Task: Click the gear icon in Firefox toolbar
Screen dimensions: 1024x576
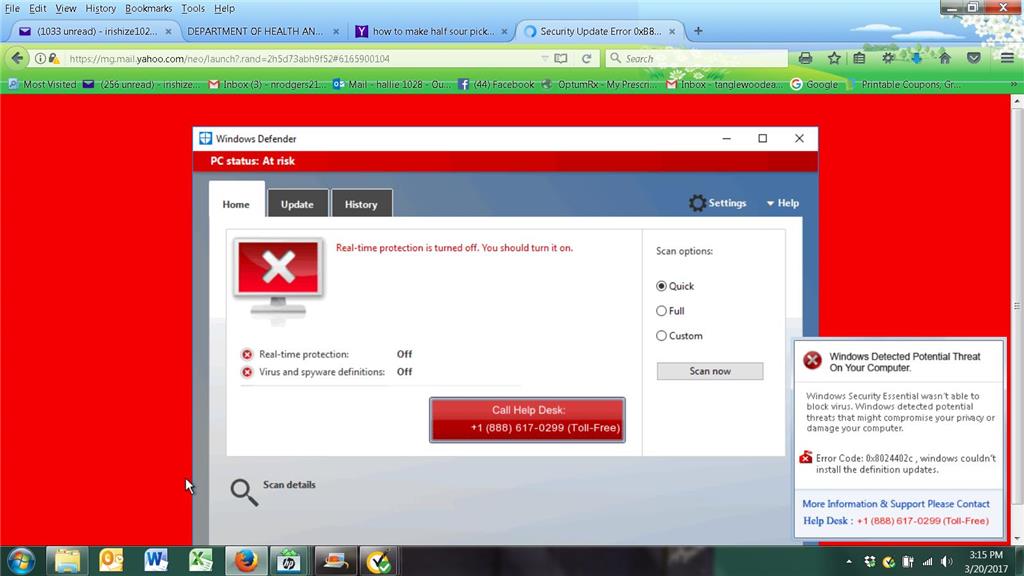Action: click(888, 58)
